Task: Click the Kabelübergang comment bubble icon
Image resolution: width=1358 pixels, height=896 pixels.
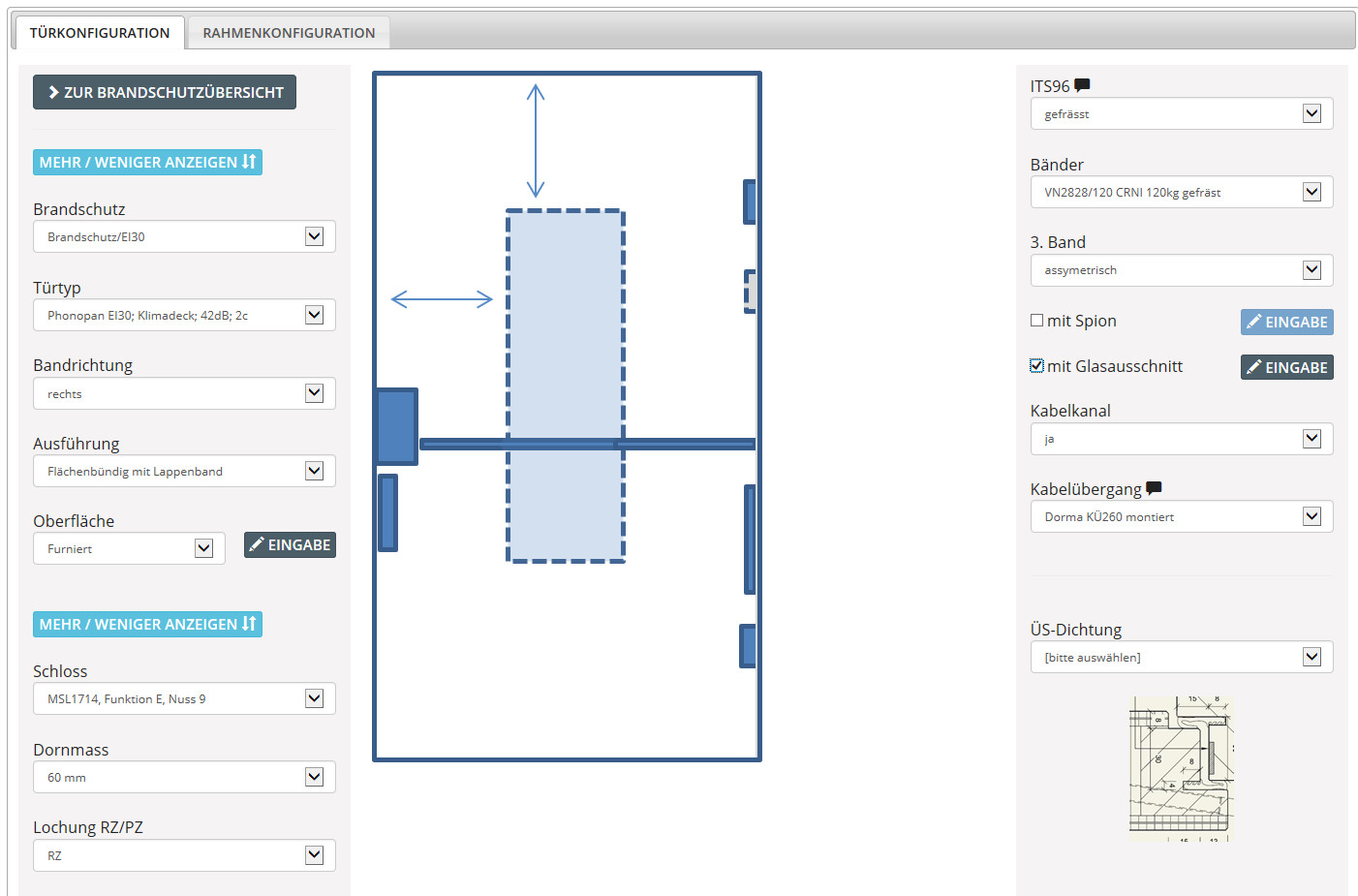Action: (1153, 488)
